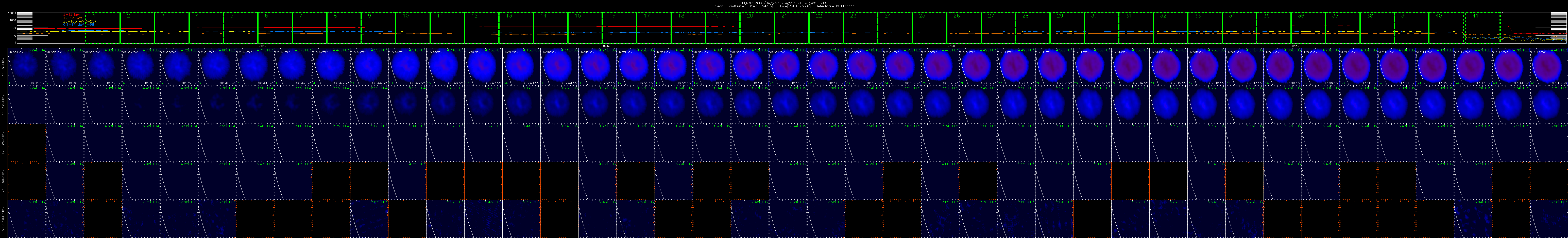Open the 3.0-6.0 keV image starting 06:57:52

click(902, 67)
